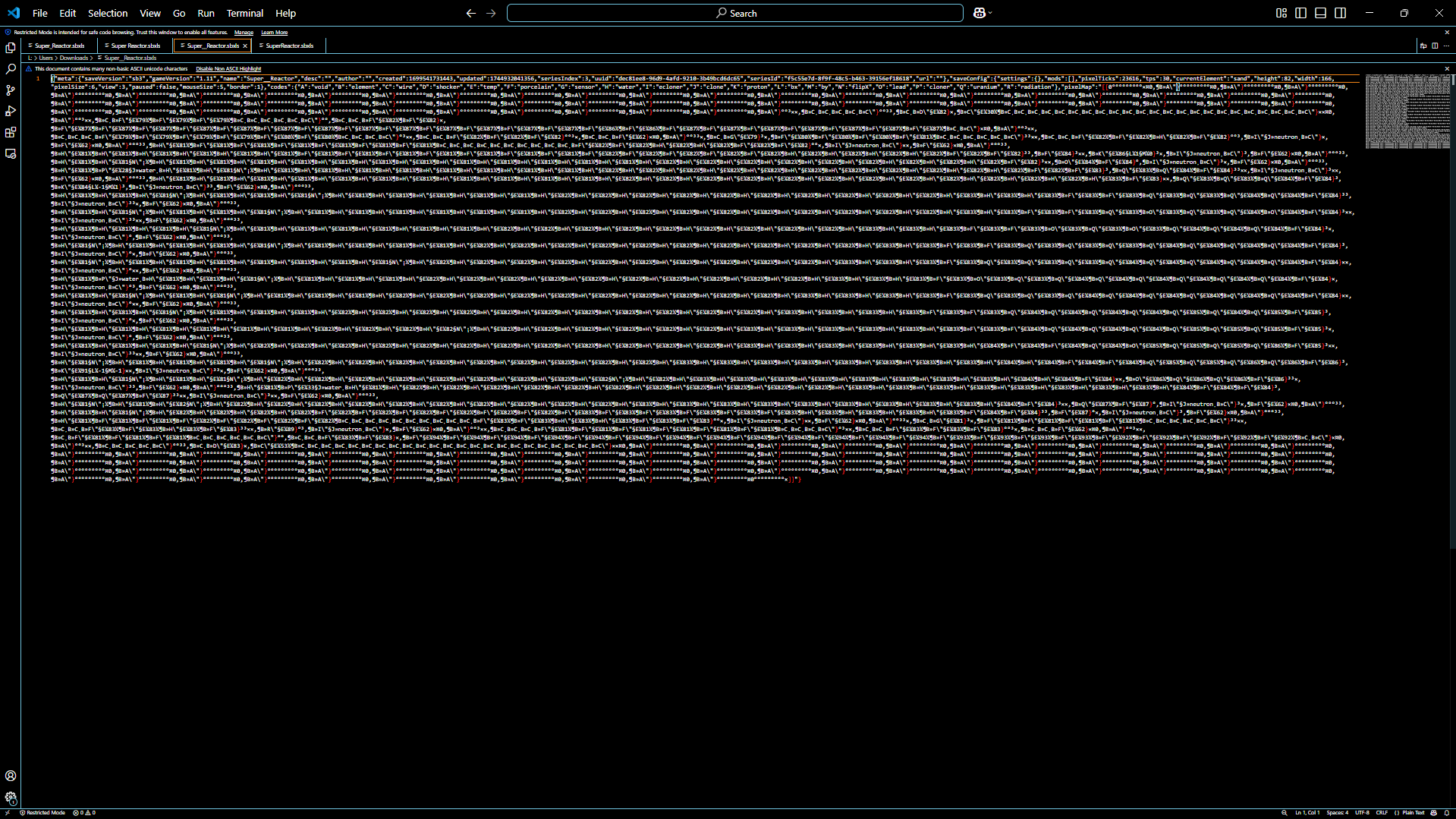Open the Manage gear icon

click(x=11, y=797)
